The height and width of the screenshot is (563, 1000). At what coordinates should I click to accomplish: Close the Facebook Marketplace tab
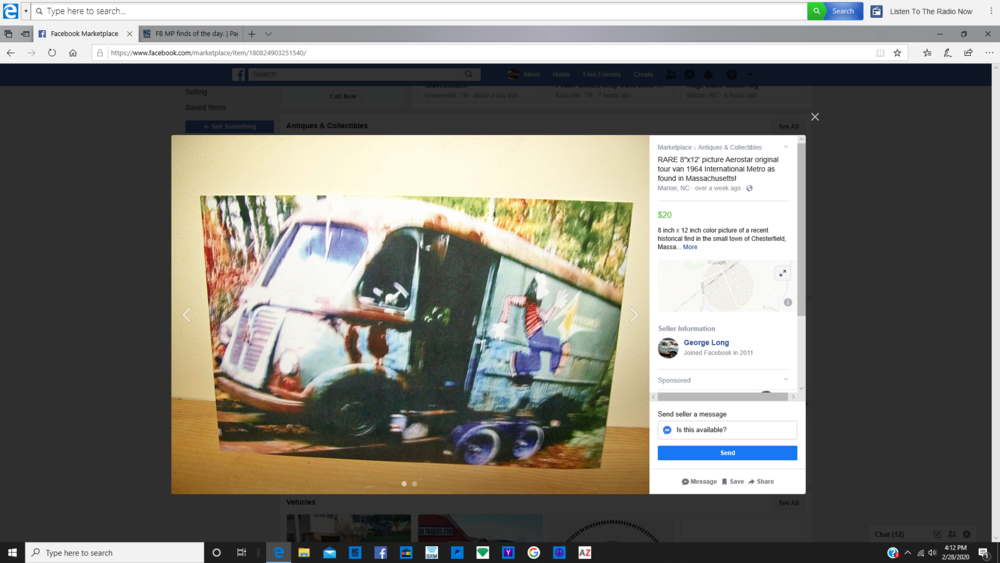(x=129, y=34)
